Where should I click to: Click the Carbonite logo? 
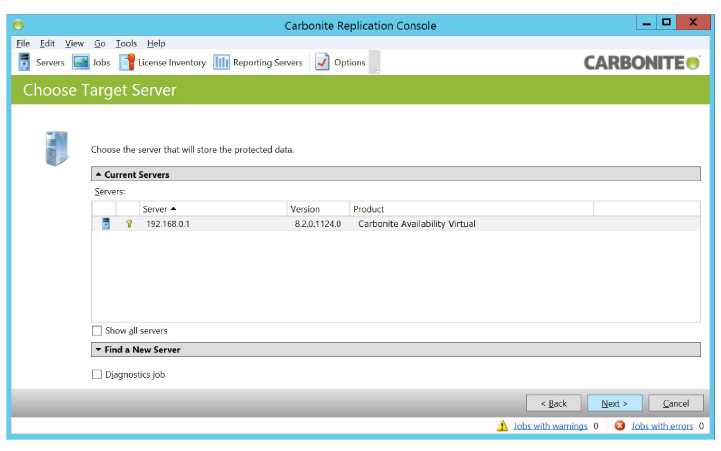[x=642, y=63]
